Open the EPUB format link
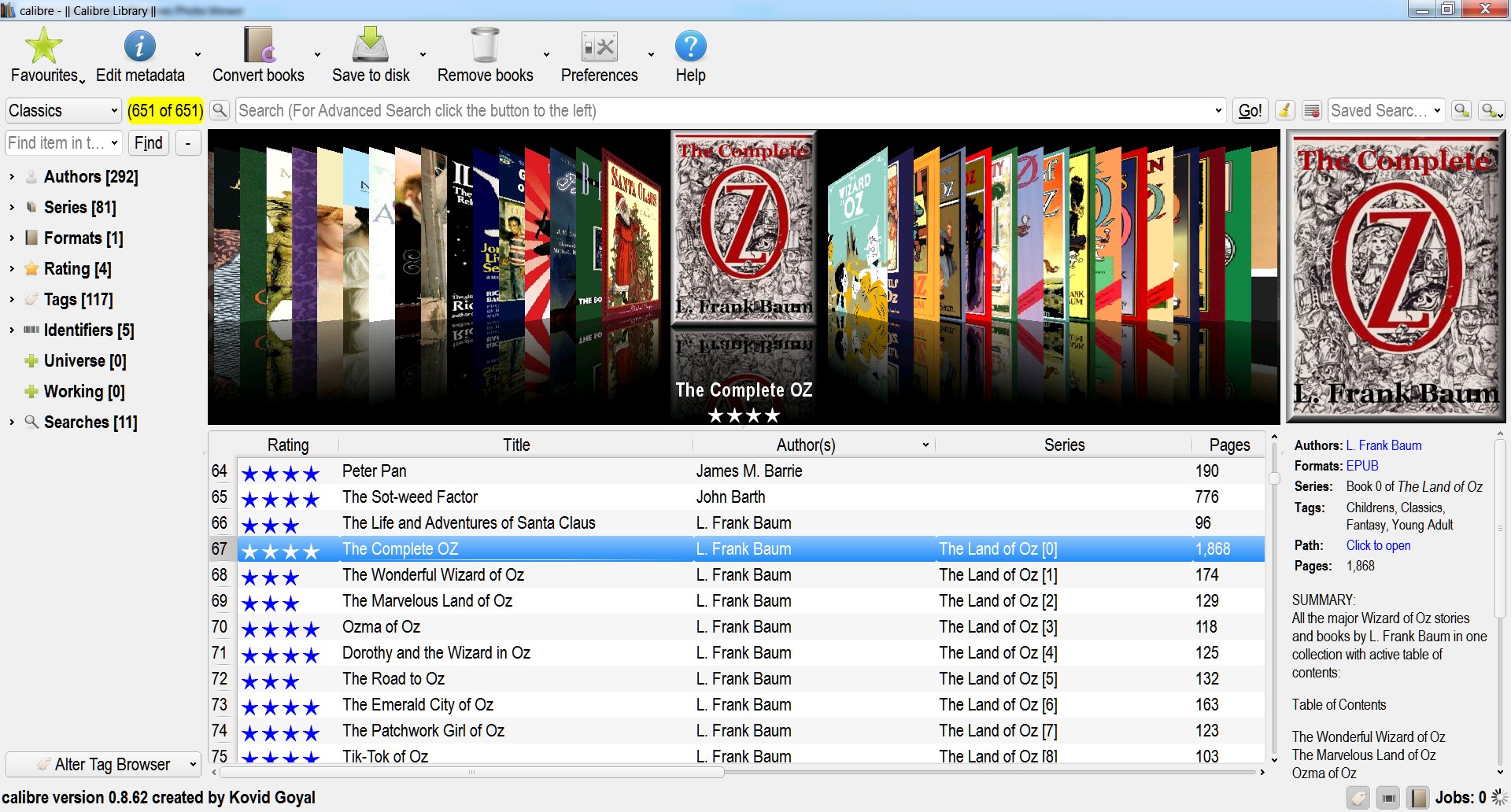Viewport: 1511px width, 812px height. coord(1362,466)
